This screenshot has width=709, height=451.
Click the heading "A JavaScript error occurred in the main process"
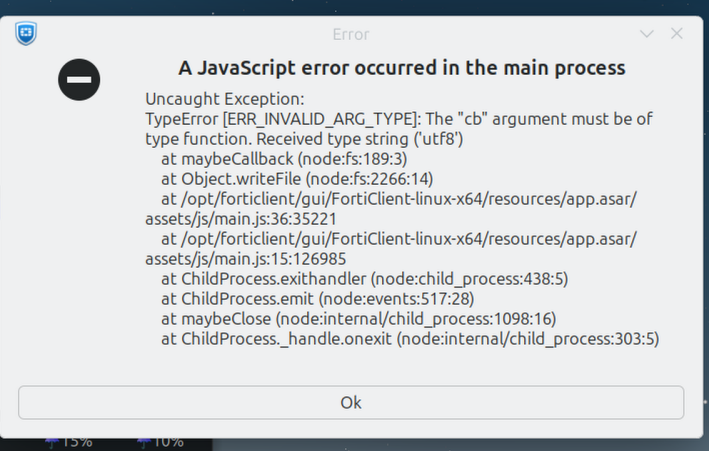click(x=402, y=68)
